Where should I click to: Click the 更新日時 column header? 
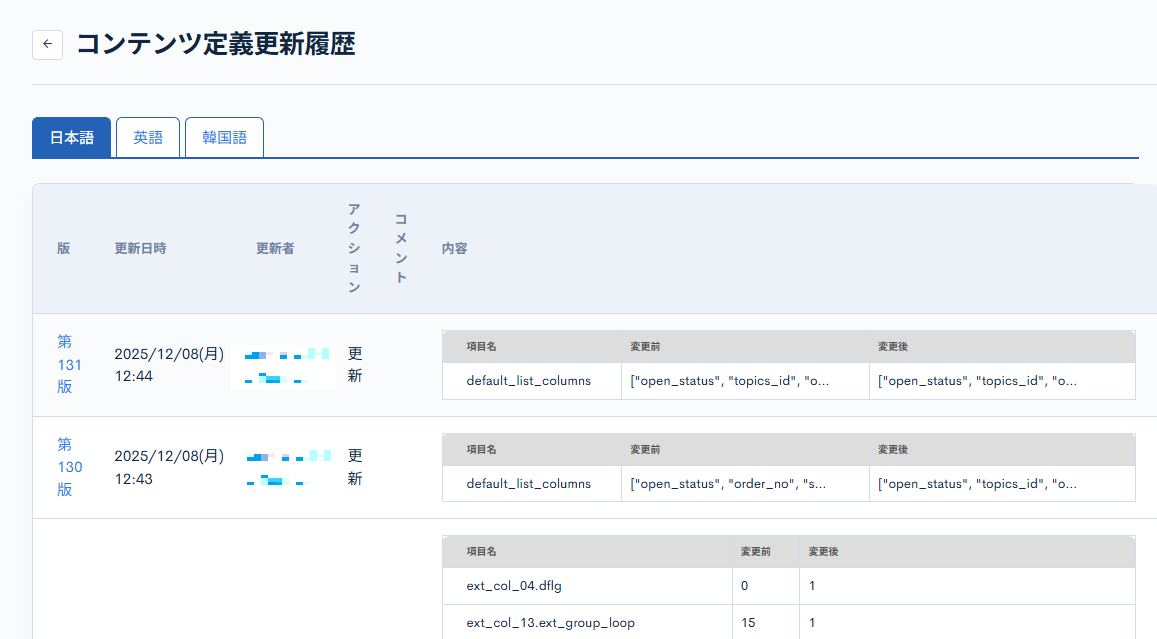point(140,249)
